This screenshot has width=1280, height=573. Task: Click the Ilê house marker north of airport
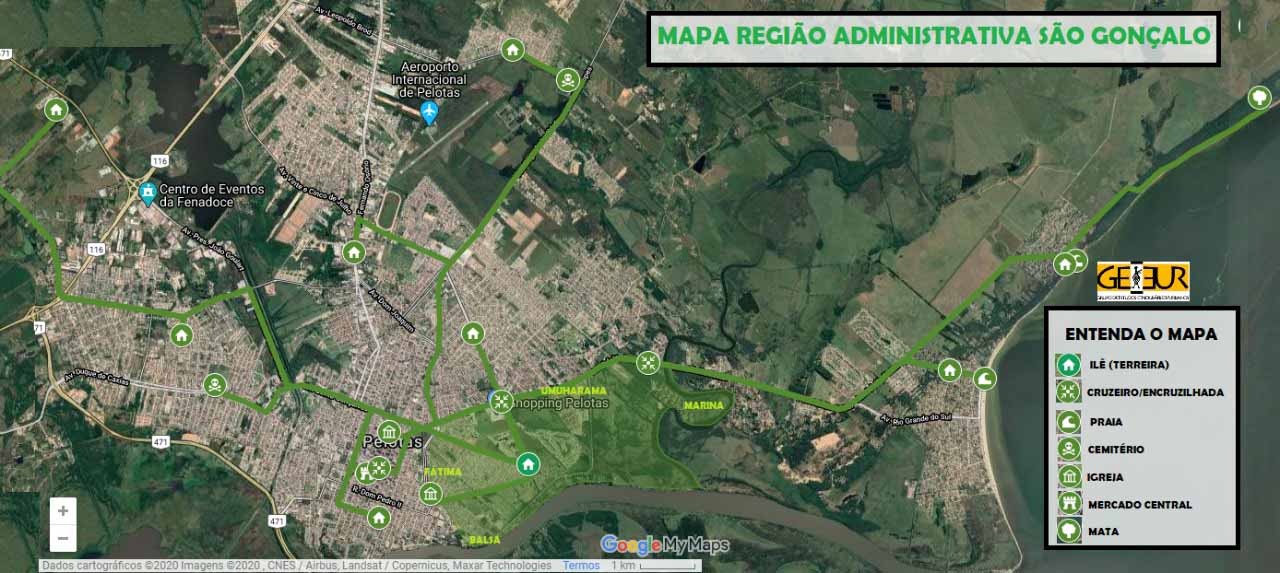(512, 49)
